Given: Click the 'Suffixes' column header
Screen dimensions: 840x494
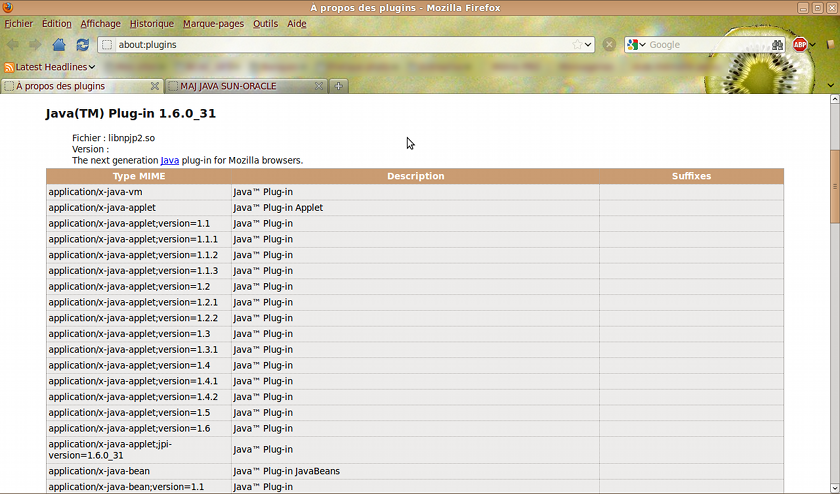Looking at the screenshot, I should tap(692, 176).
